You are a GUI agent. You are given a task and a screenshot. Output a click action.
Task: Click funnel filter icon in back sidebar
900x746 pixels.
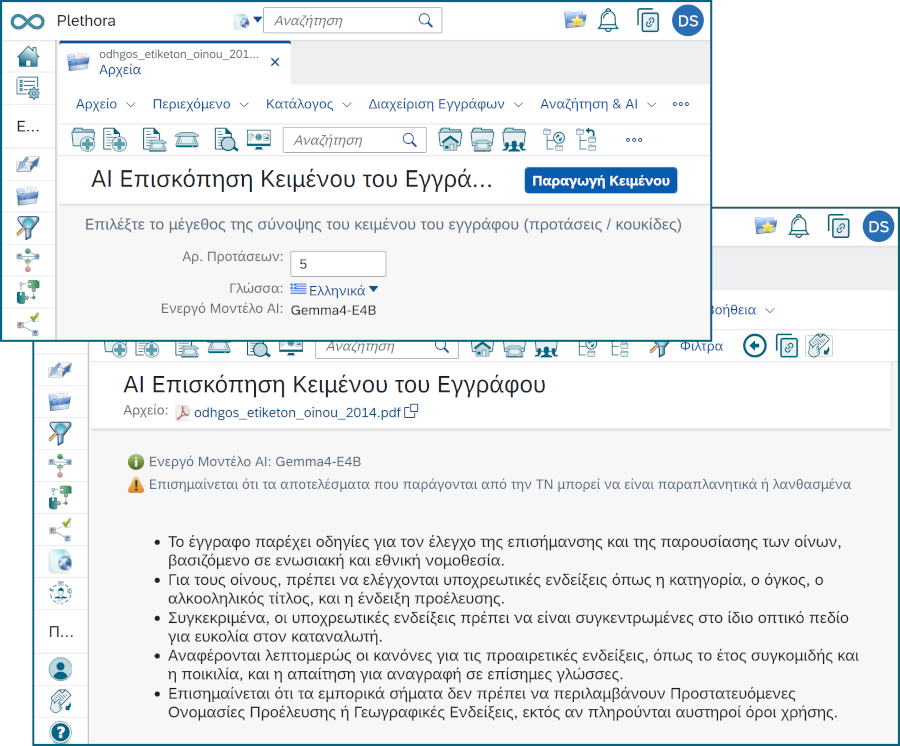point(60,433)
